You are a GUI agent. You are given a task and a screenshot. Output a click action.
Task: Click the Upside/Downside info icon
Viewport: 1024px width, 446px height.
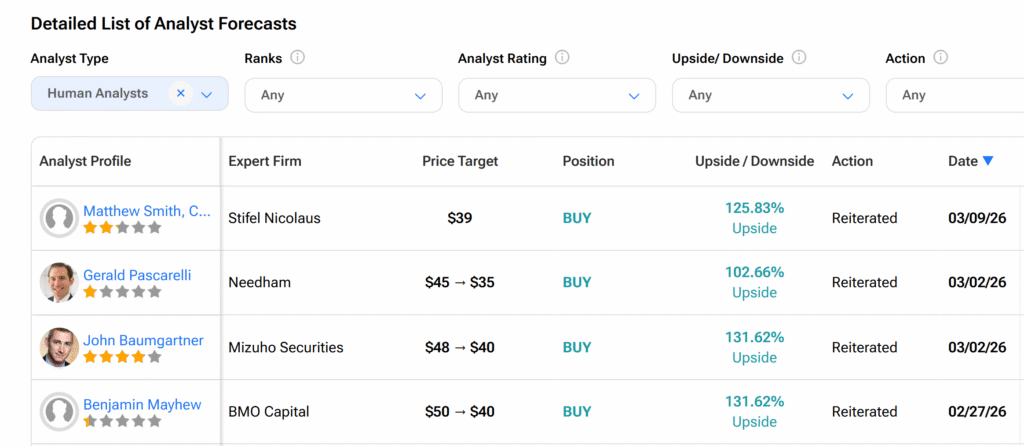click(x=799, y=58)
